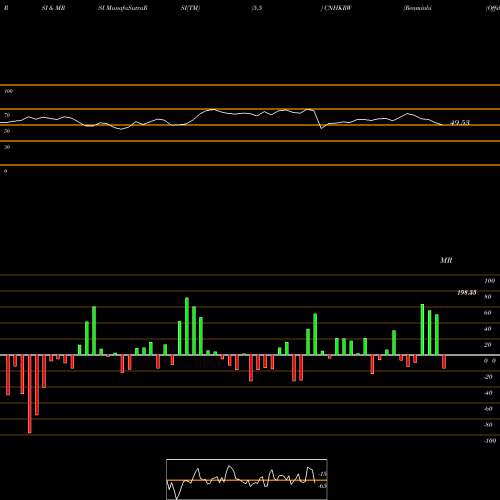Click the MR axis label -20
Image resolution: width=500 pixels, height=500 pixels.
pyautogui.click(x=488, y=377)
